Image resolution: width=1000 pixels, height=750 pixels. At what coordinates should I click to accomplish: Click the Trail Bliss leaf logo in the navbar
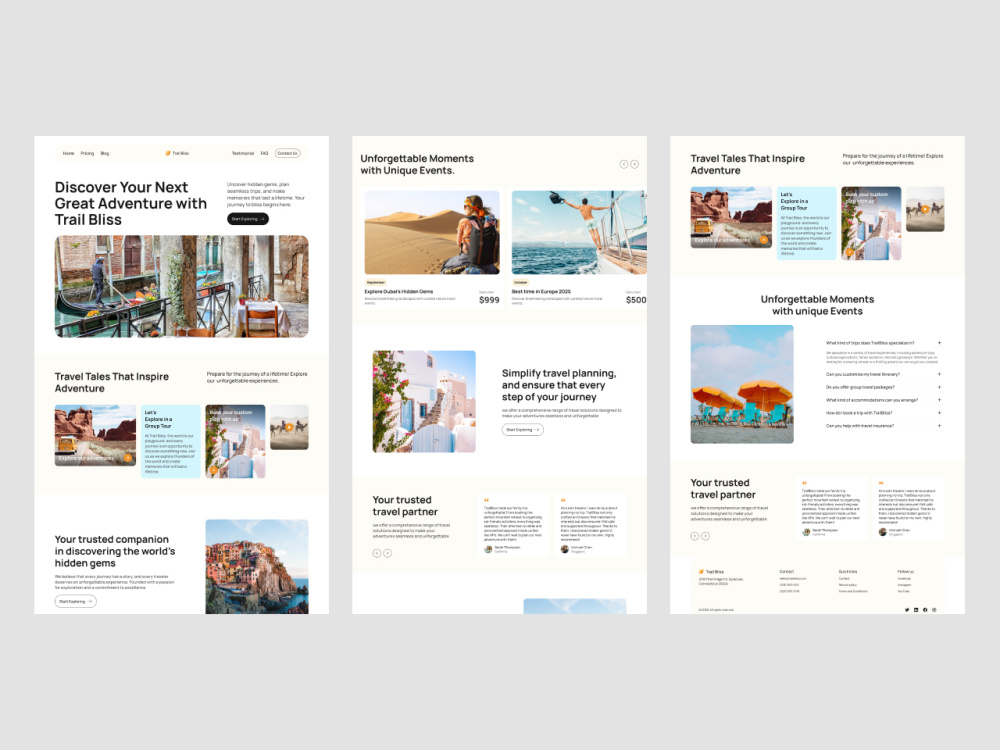pos(177,153)
